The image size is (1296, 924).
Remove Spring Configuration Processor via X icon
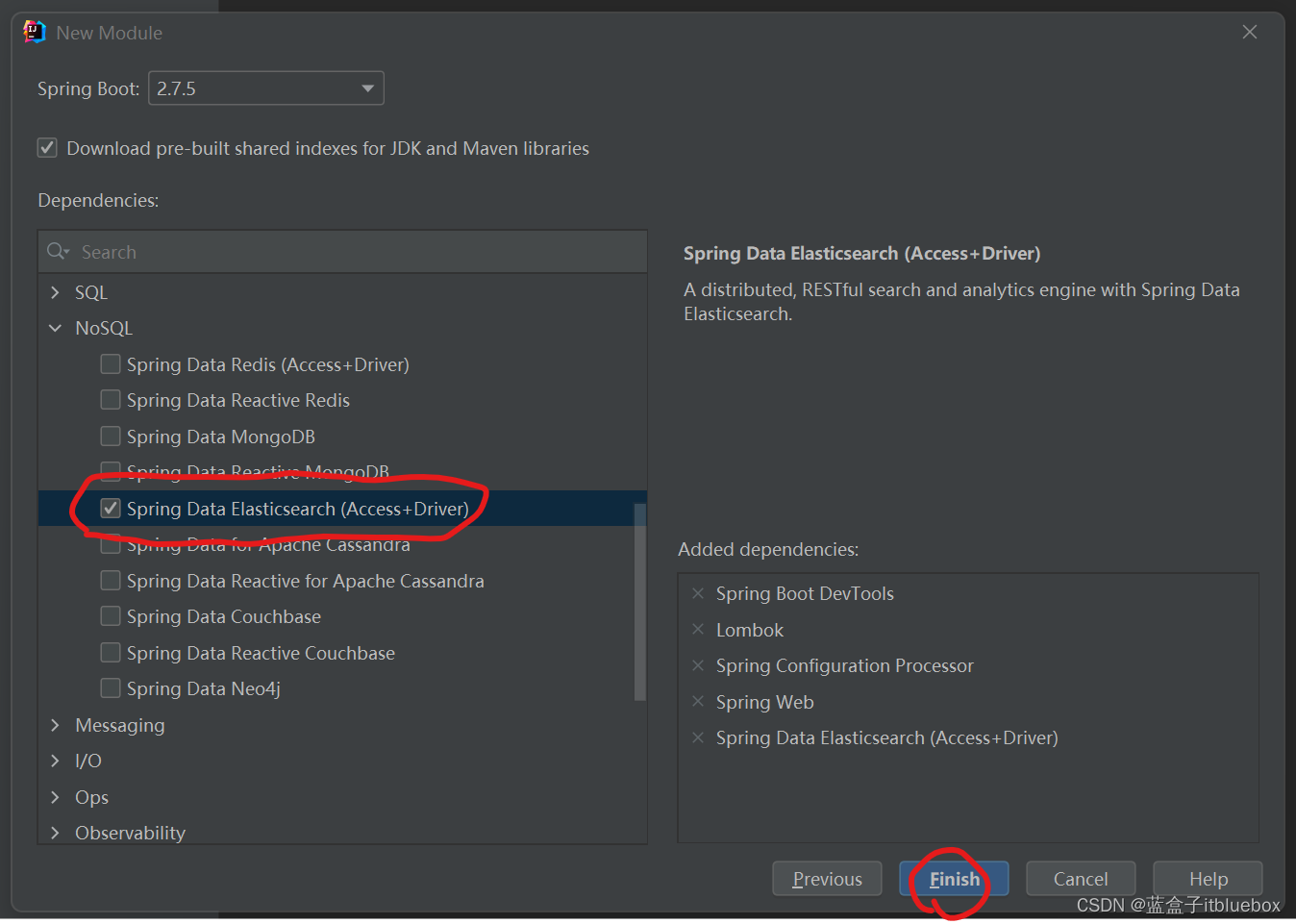[x=698, y=665]
